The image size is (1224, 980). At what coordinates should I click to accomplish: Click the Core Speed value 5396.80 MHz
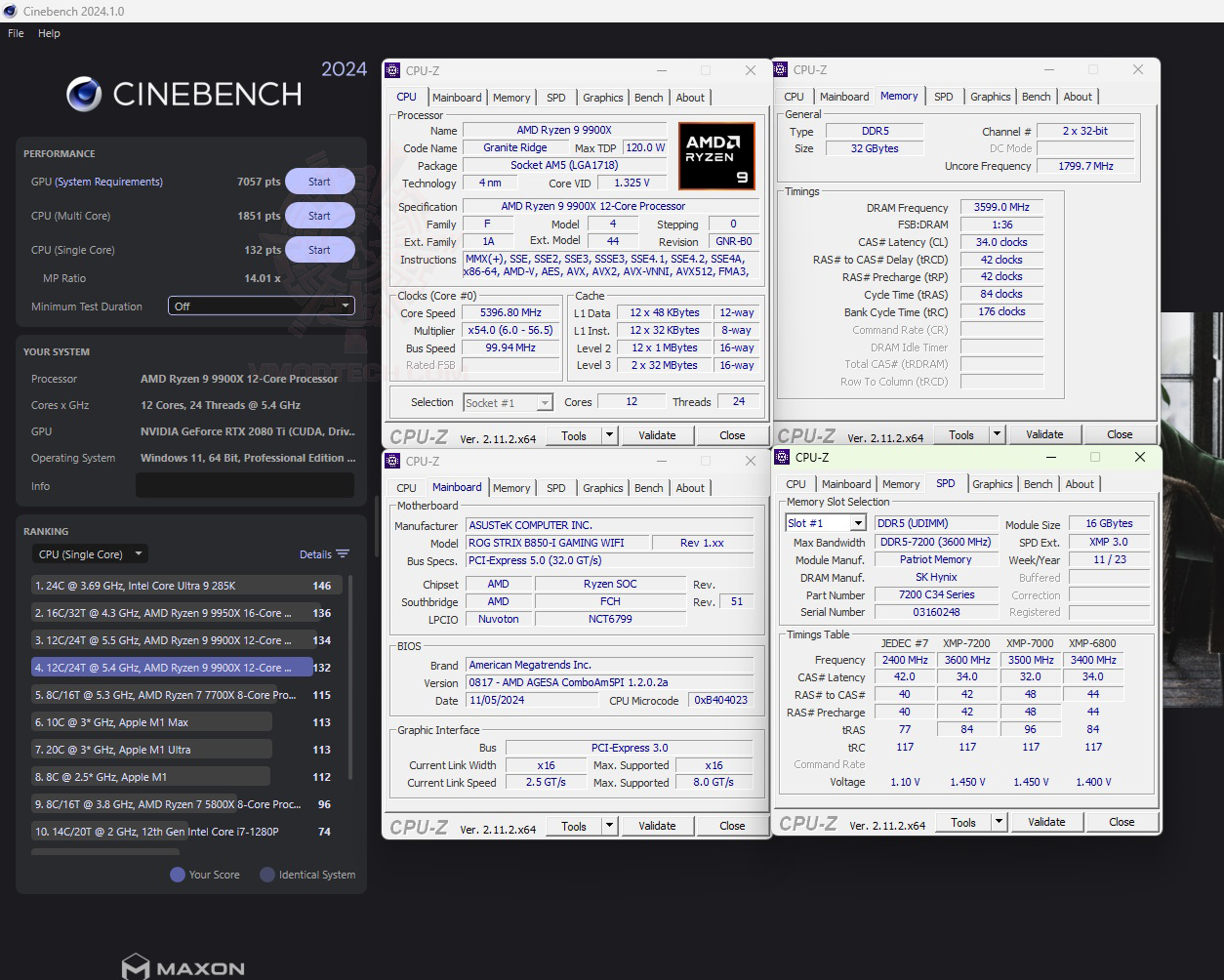click(x=511, y=313)
